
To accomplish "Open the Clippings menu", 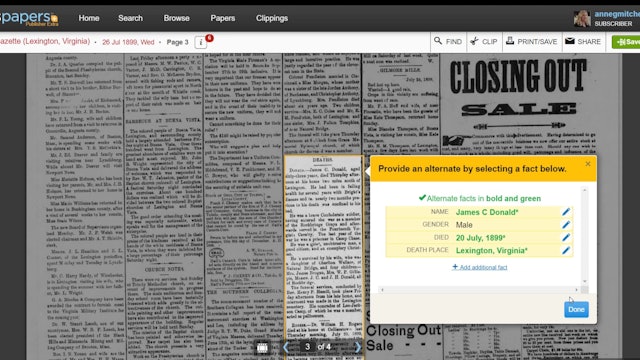I will point(272,18).
